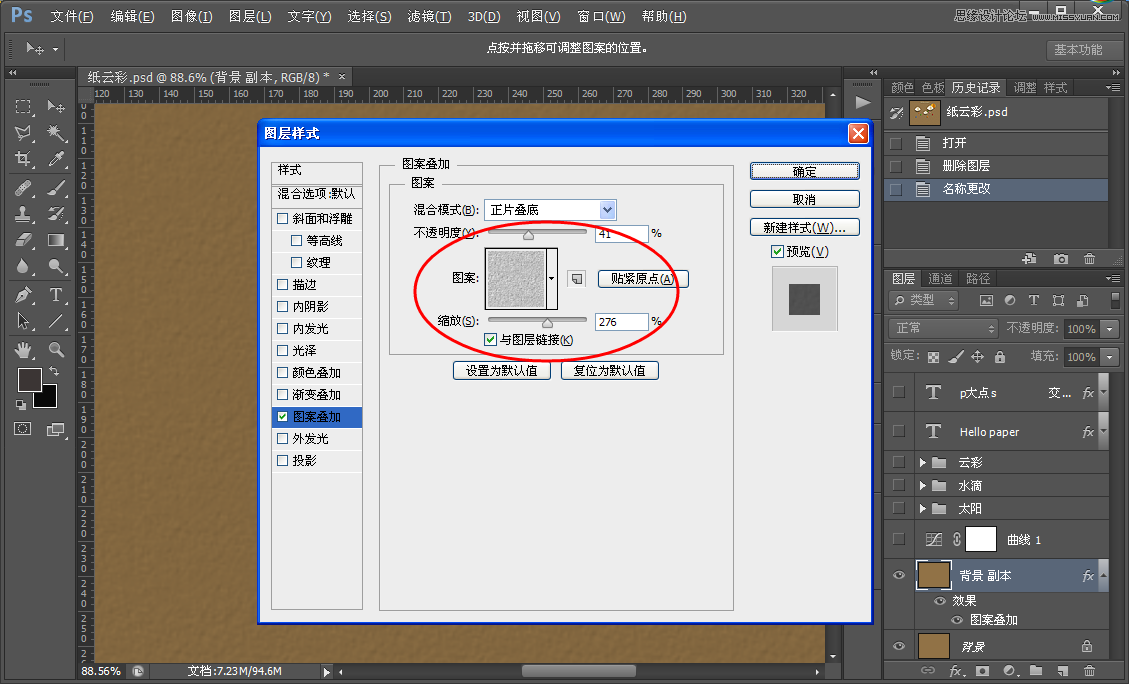Image resolution: width=1129 pixels, height=684 pixels.
Task: Create new preset from current pattern
Action: click(x=577, y=279)
